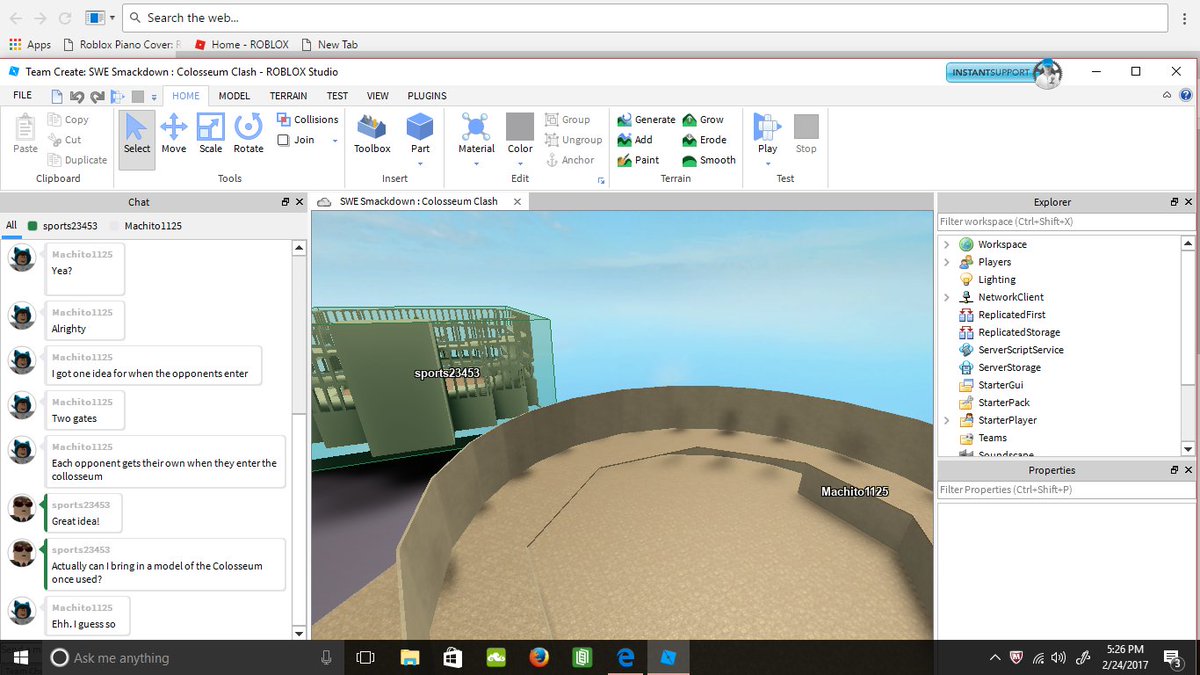Open the FILE menu
Screen dimensions: 1200x675
tap(22, 96)
